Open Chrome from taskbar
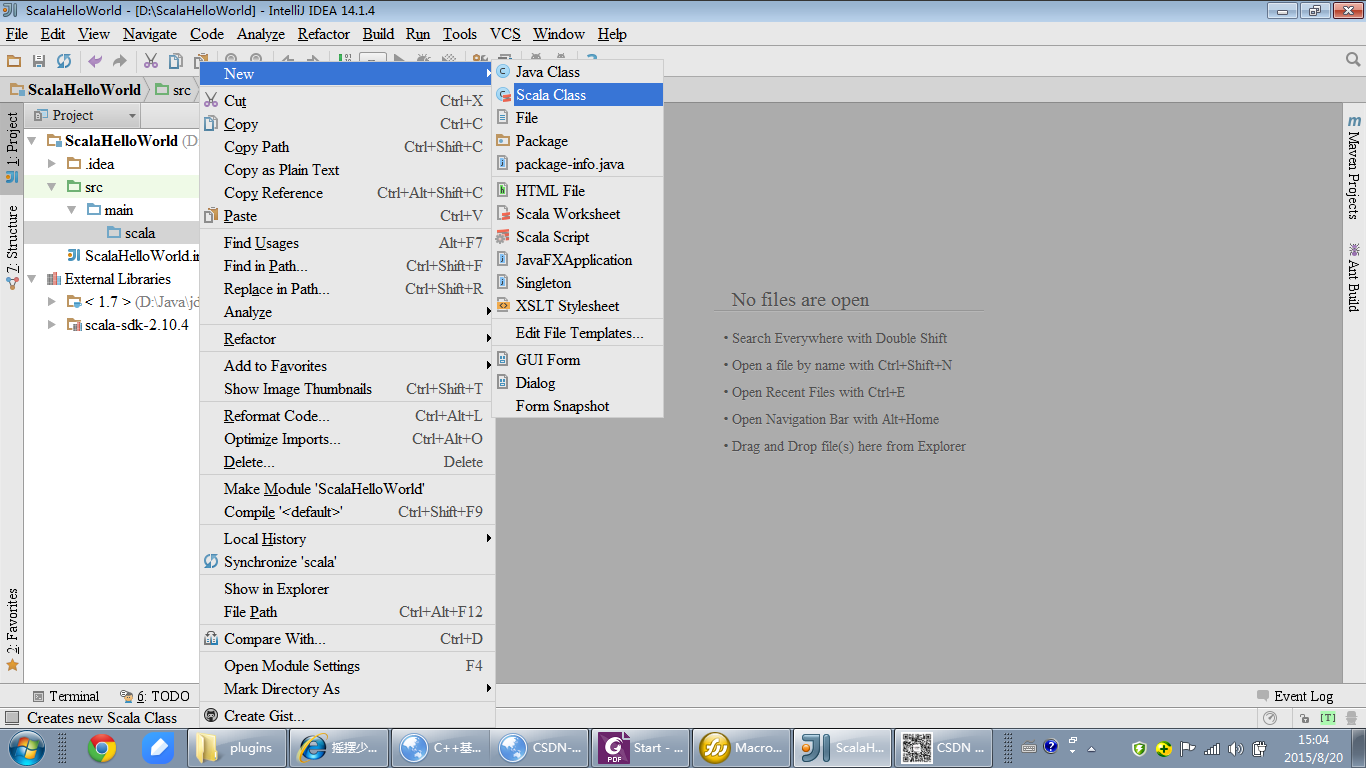 coord(101,748)
